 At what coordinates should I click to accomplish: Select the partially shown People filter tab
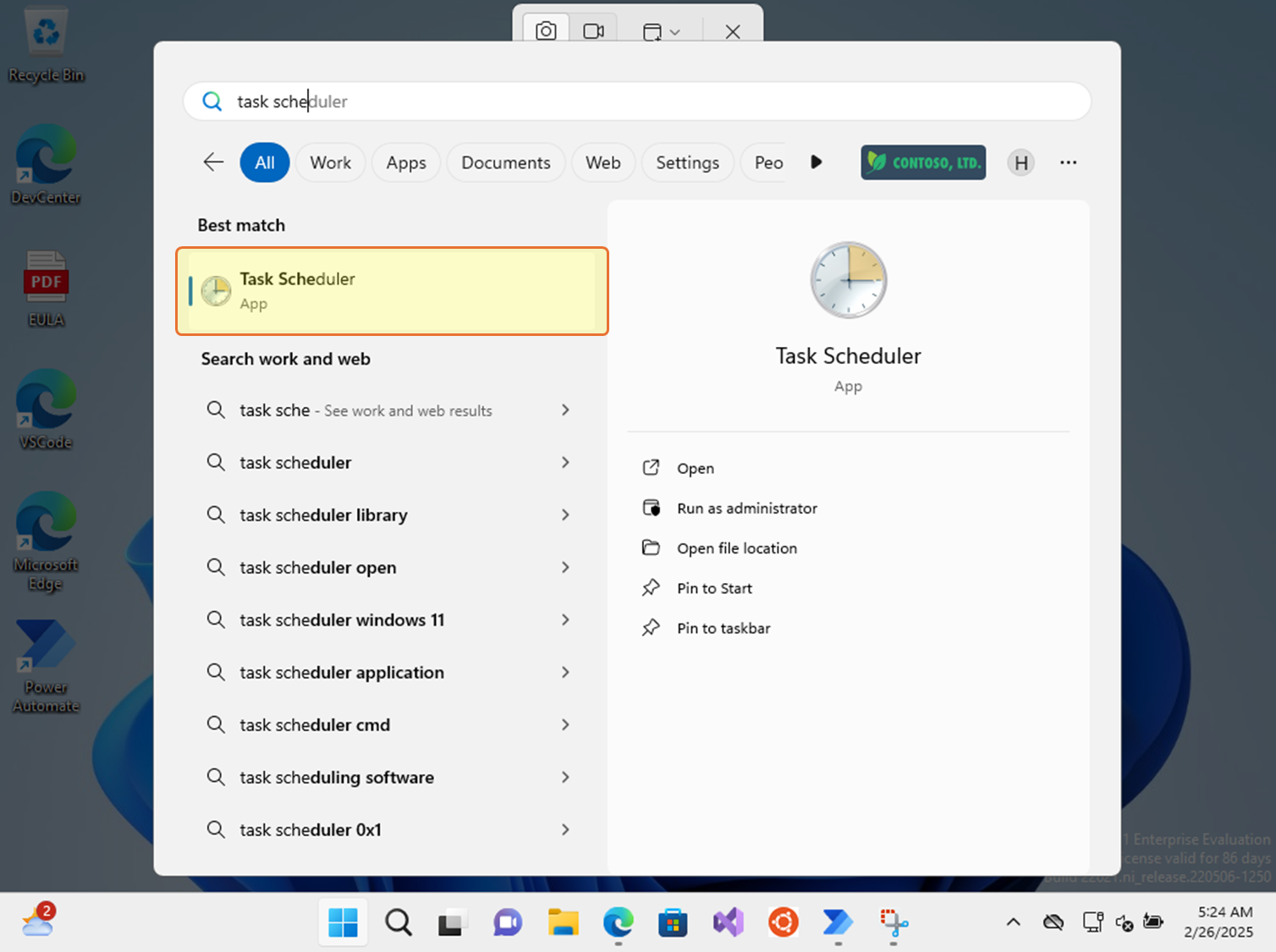pyautogui.click(x=765, y=162)
